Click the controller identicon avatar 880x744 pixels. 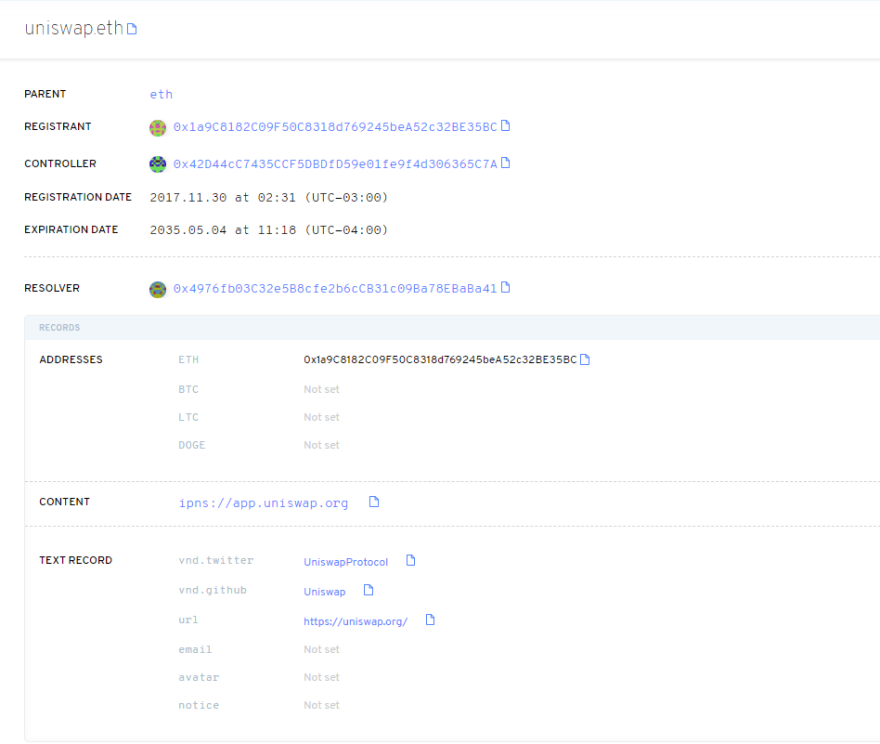click(x=158, y=164)
